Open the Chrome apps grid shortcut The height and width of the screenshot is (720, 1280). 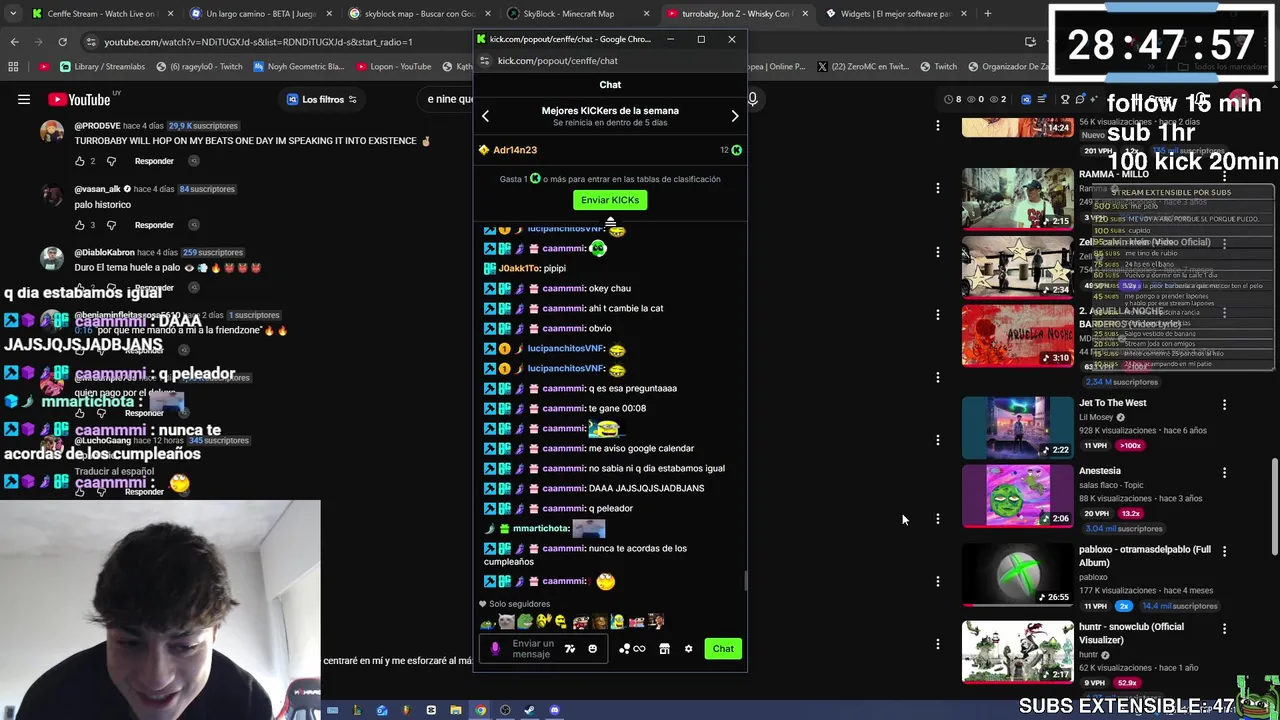point(13,66)
